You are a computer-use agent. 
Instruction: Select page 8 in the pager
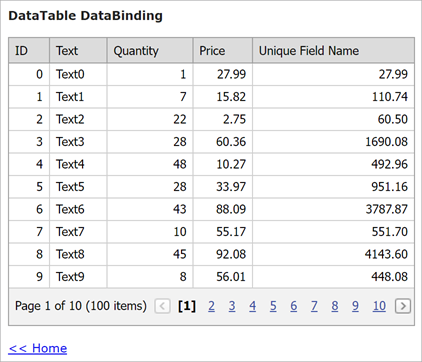pyautogui.click(x=335, y=306)
